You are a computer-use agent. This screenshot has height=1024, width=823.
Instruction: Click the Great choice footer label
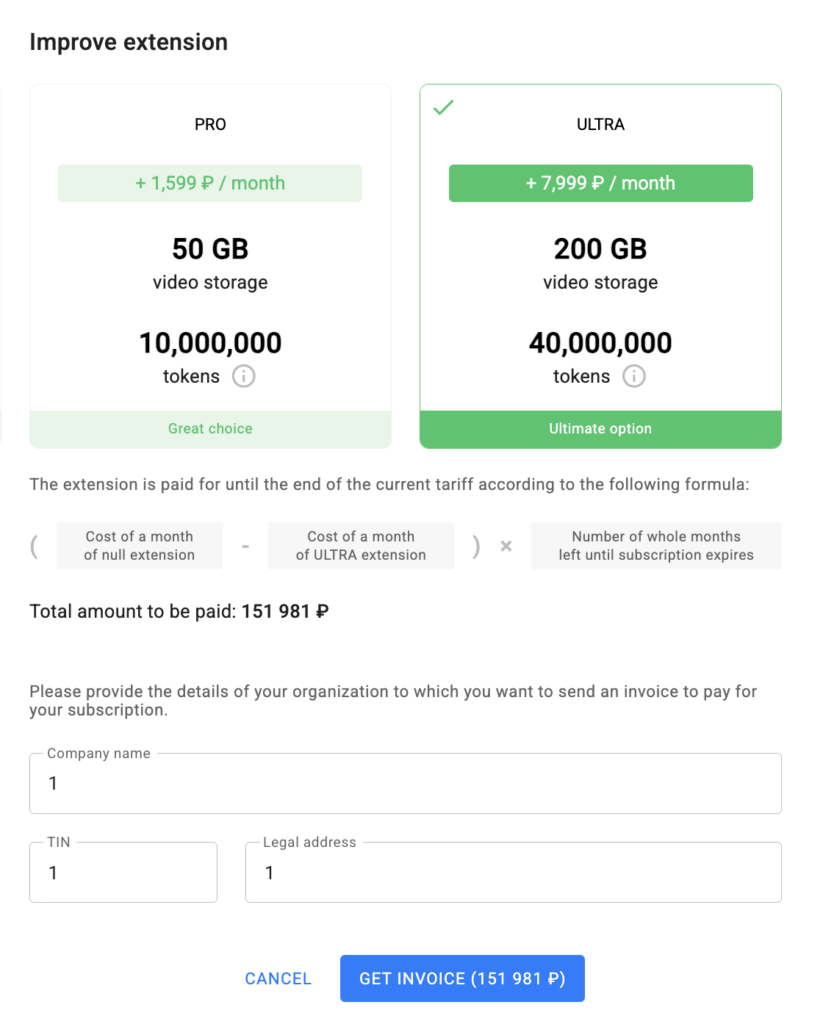tap(210, 429)
